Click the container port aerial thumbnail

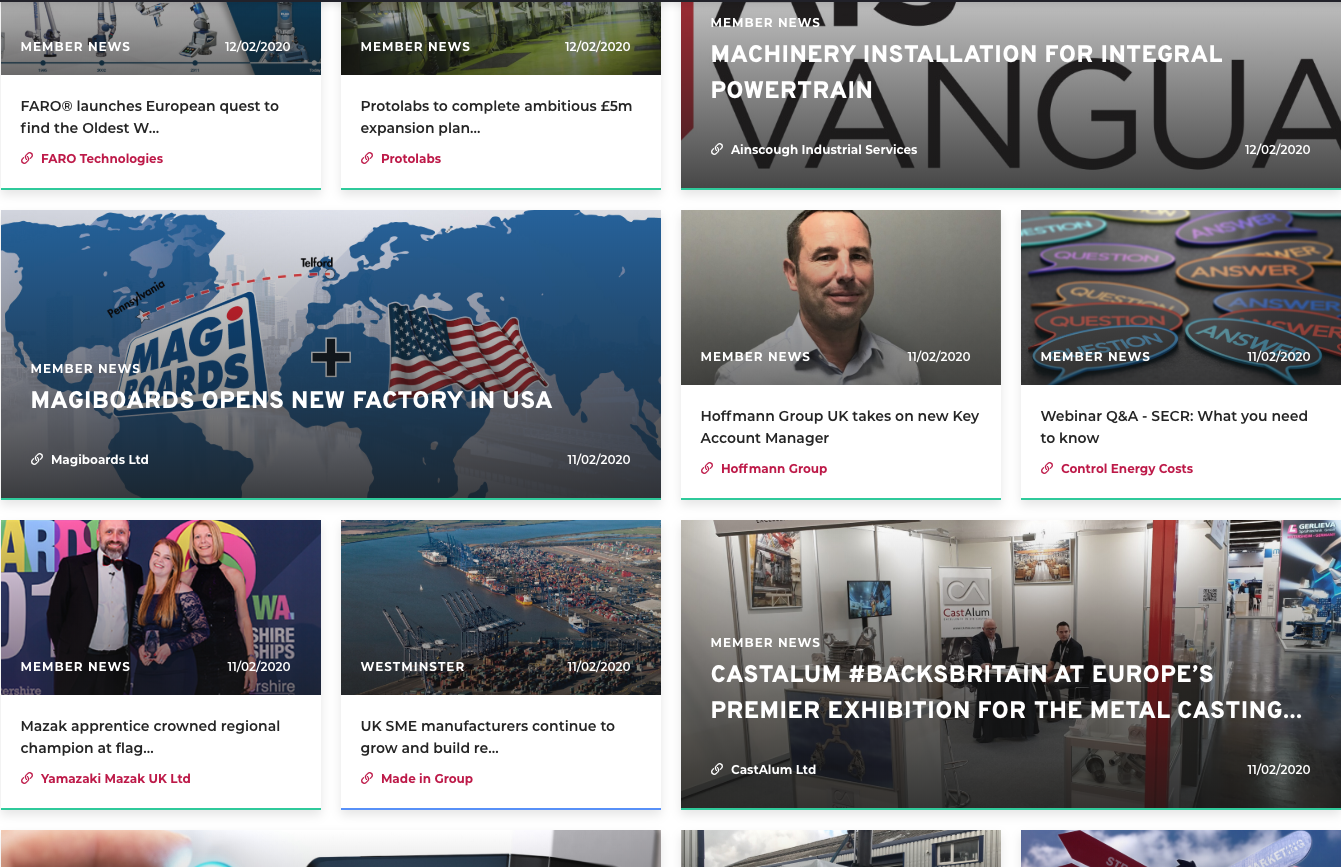tap(501, 607)
